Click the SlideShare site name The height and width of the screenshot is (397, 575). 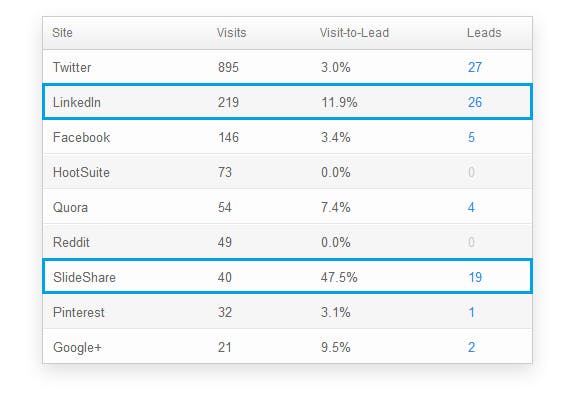tap(84, 277)
